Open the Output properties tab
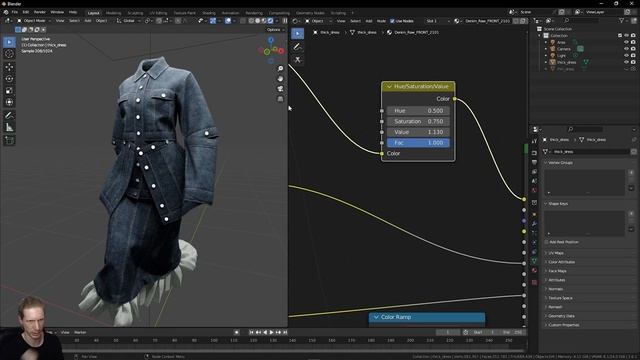Screen dimensions: 640x360 click(534, 162)
